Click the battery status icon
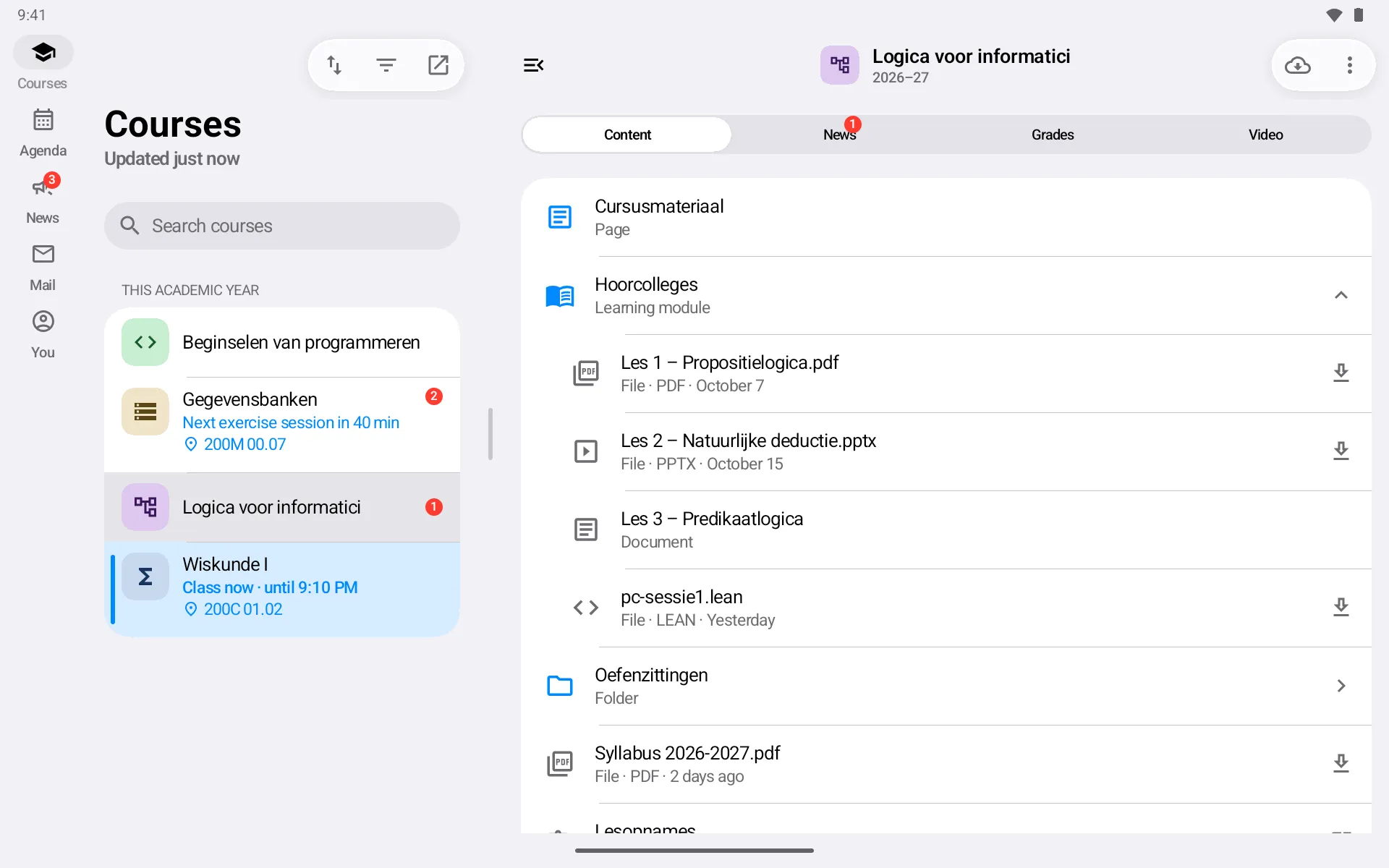 coord(1359,15)
